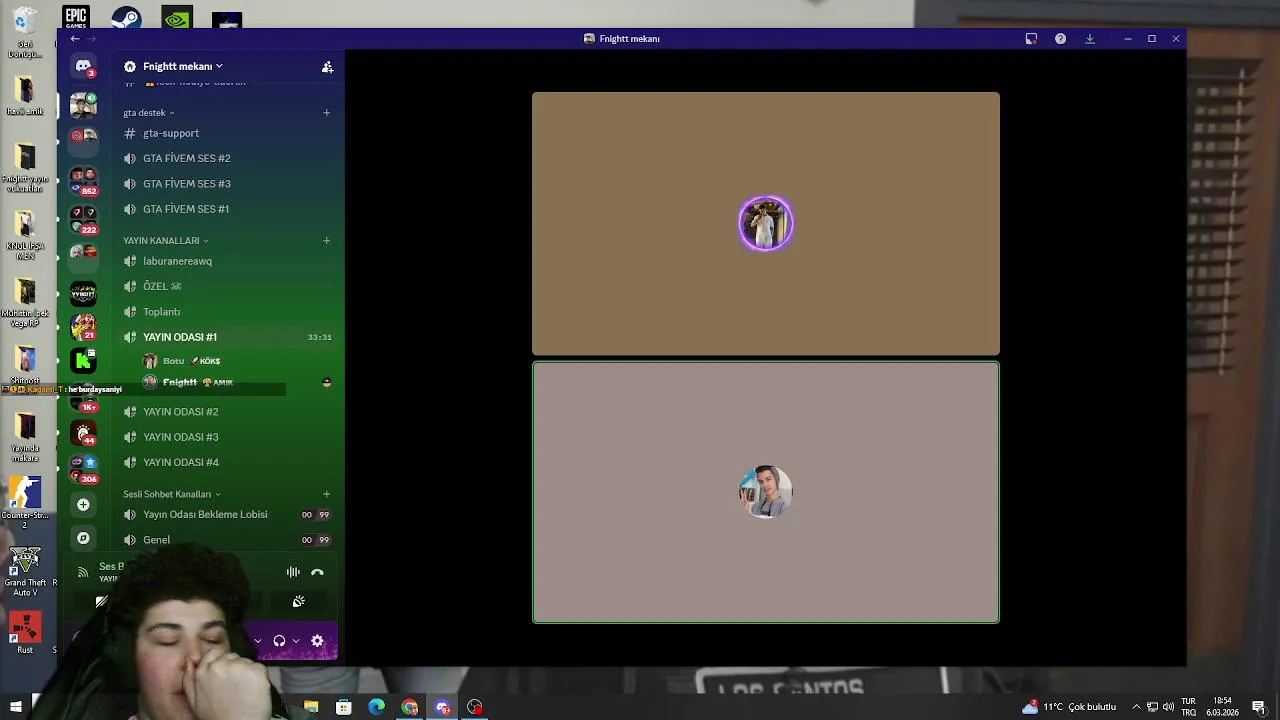Join laburanereawq voice channel

point(227,261)
